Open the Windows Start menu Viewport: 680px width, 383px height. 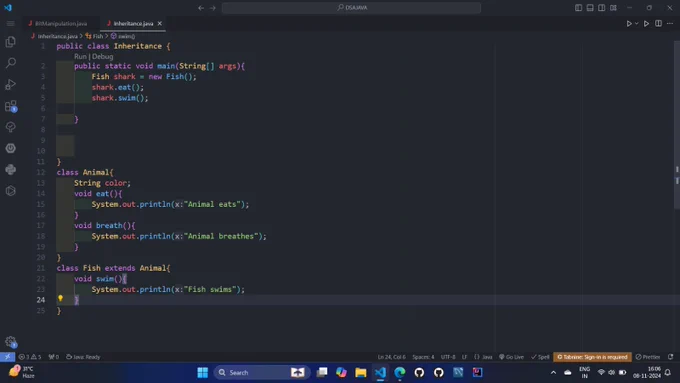(x=203, y=372)
